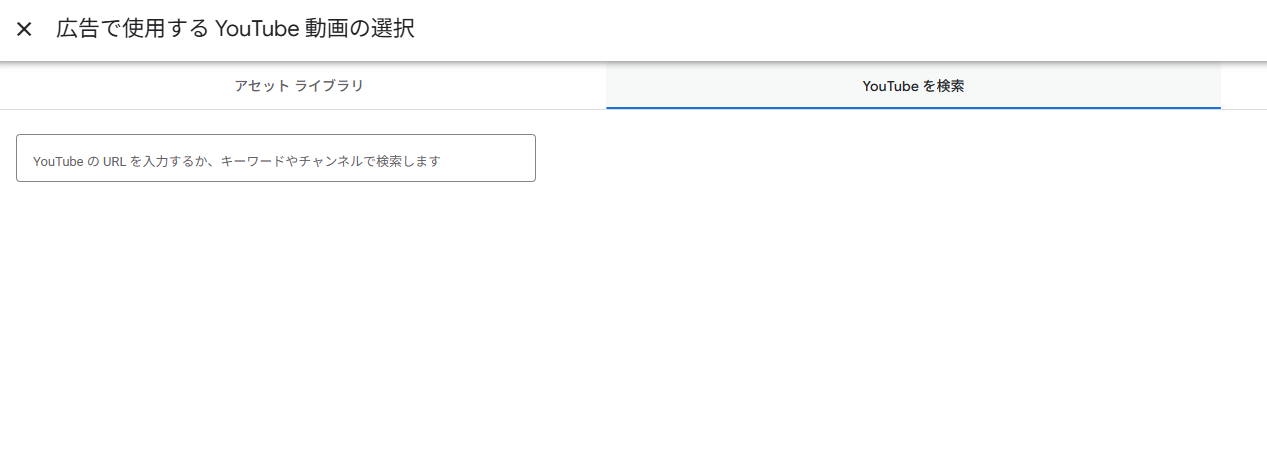This screenshot has height=450, width=1267.
Task: Go to the Search YouTube tab
Action: coord(913,86)
